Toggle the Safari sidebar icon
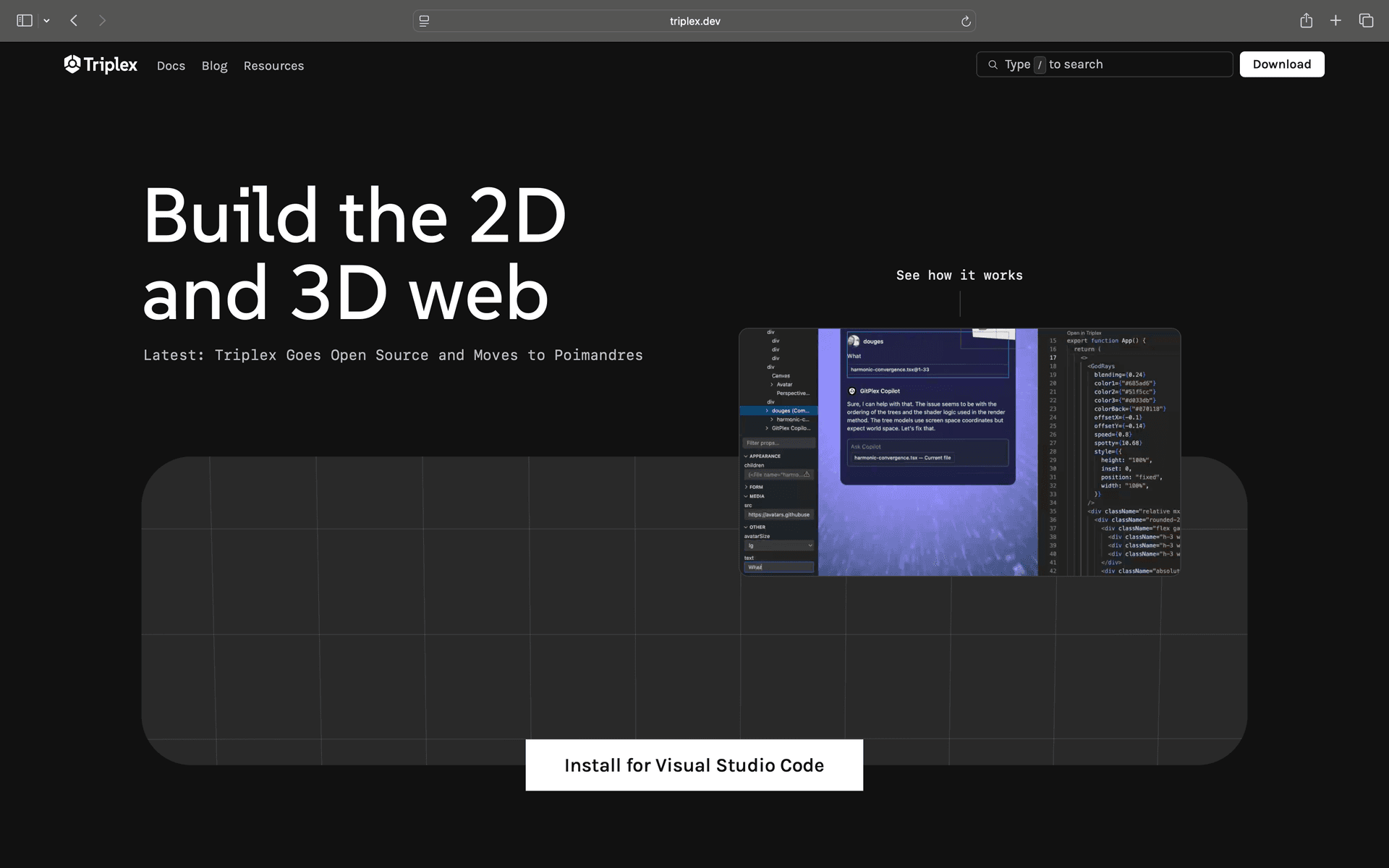The image size is (1389, 868). tap(25, 21)
